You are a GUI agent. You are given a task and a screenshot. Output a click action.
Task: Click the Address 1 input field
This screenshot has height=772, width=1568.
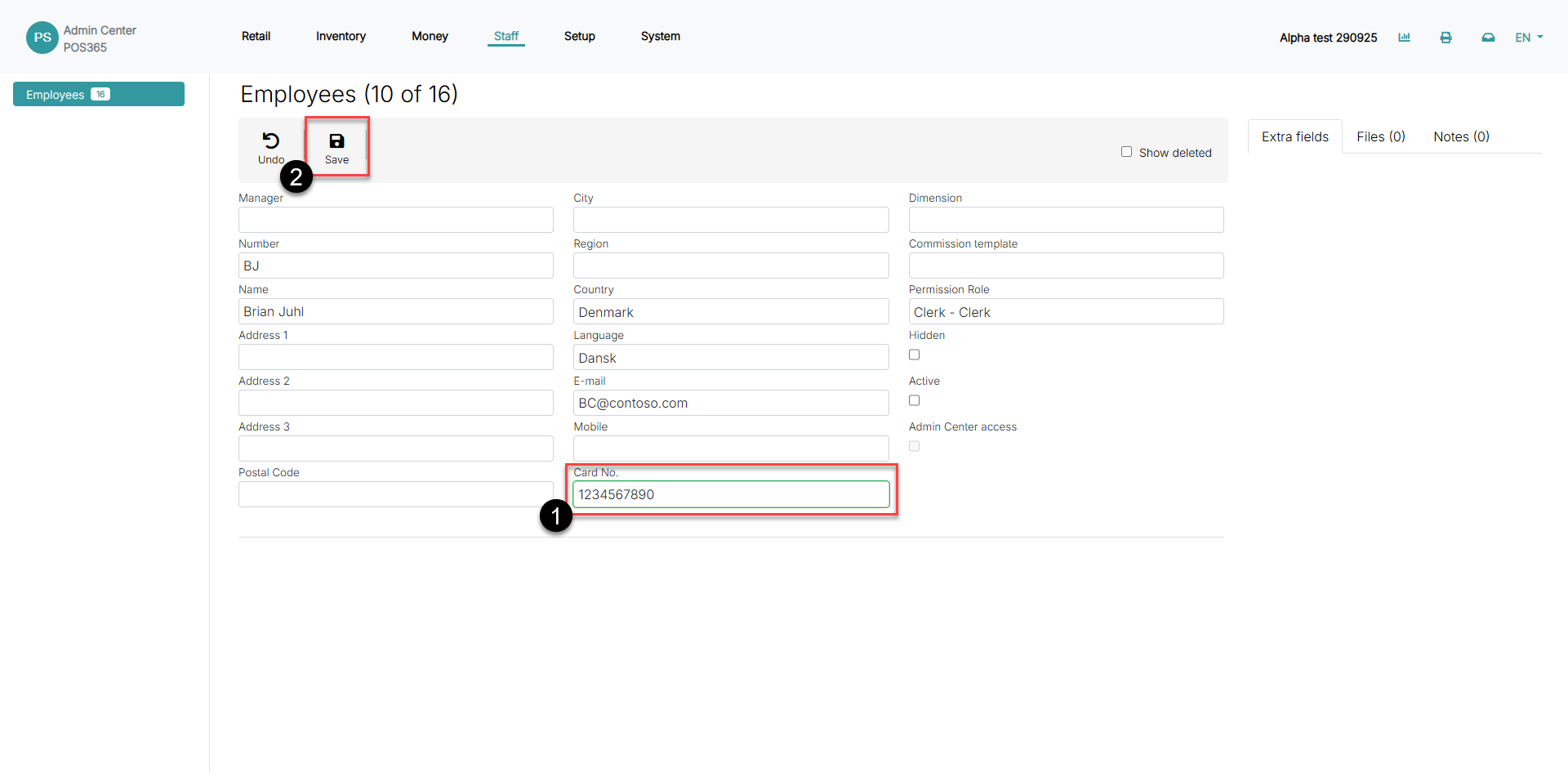pos(396,357)
